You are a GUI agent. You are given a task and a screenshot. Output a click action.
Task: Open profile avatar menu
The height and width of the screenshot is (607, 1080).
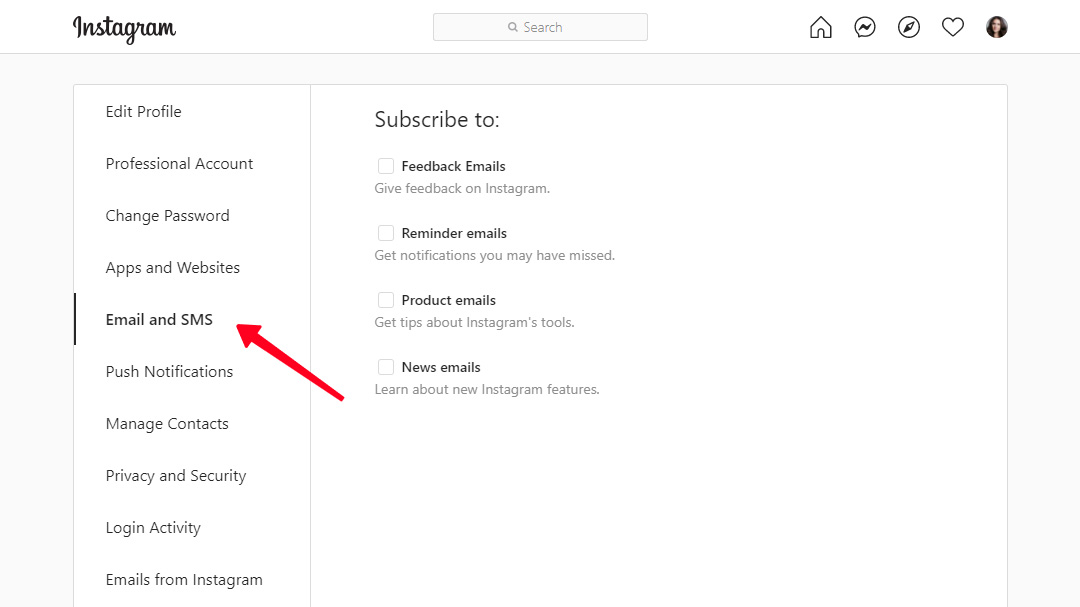click(x=997, y=28)
